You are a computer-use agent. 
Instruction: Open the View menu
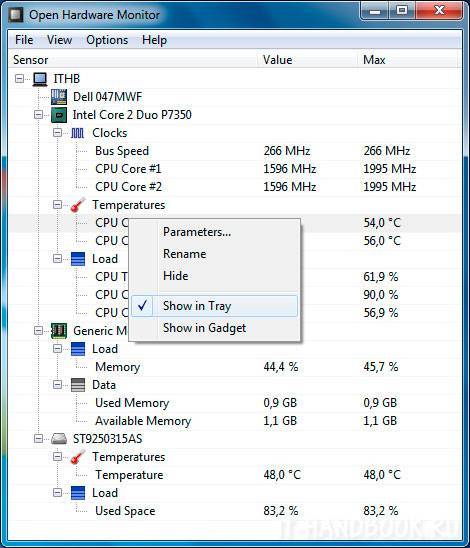coord(59,40)
